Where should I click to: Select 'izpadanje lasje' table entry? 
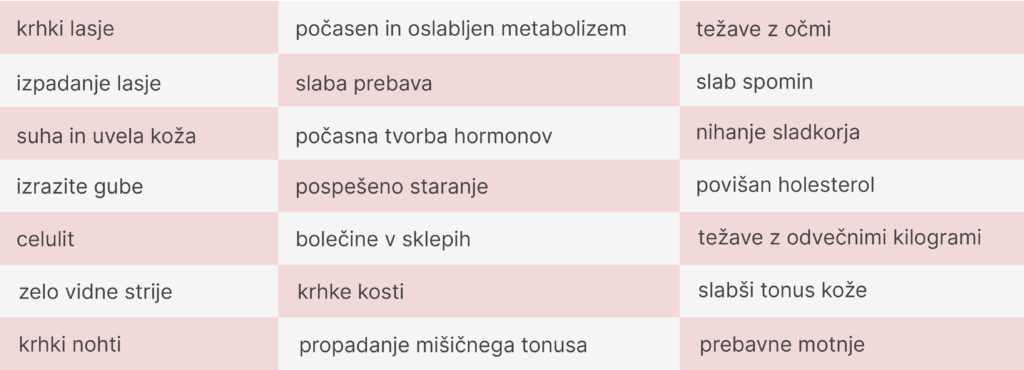click(x=138, y=81)
